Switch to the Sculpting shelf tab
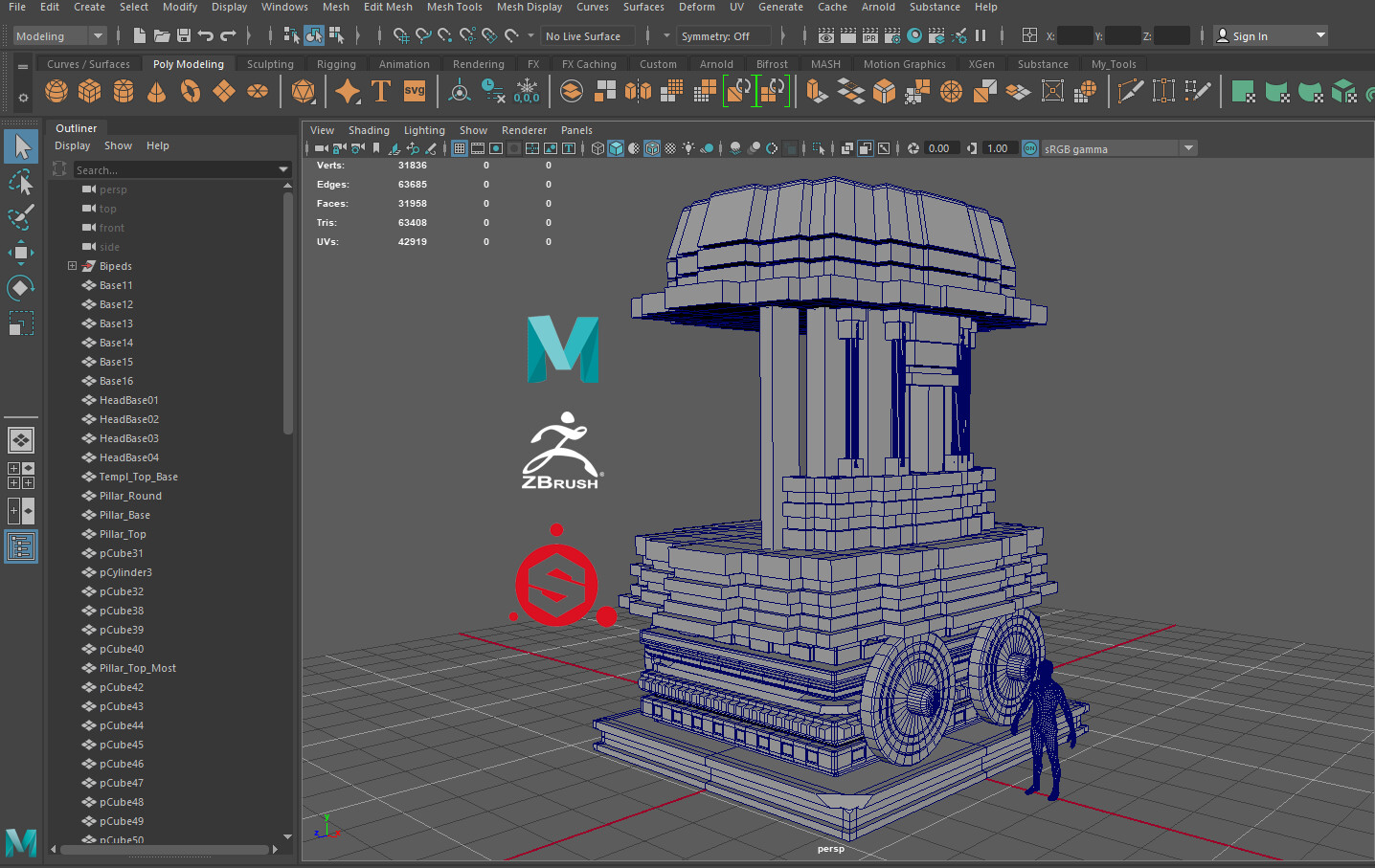The height and width of the screenshot is (868, 1375). tap(269, 63)
